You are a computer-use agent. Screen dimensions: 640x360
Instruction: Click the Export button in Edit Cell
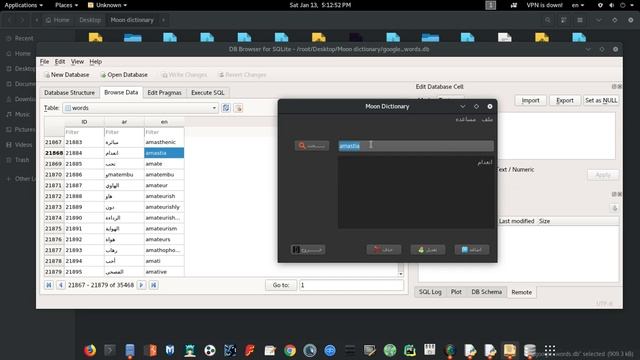(x=564, y=100)
